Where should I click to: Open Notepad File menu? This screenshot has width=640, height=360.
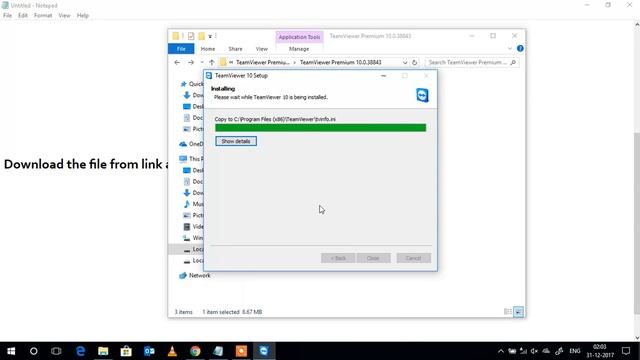(7, 16)
